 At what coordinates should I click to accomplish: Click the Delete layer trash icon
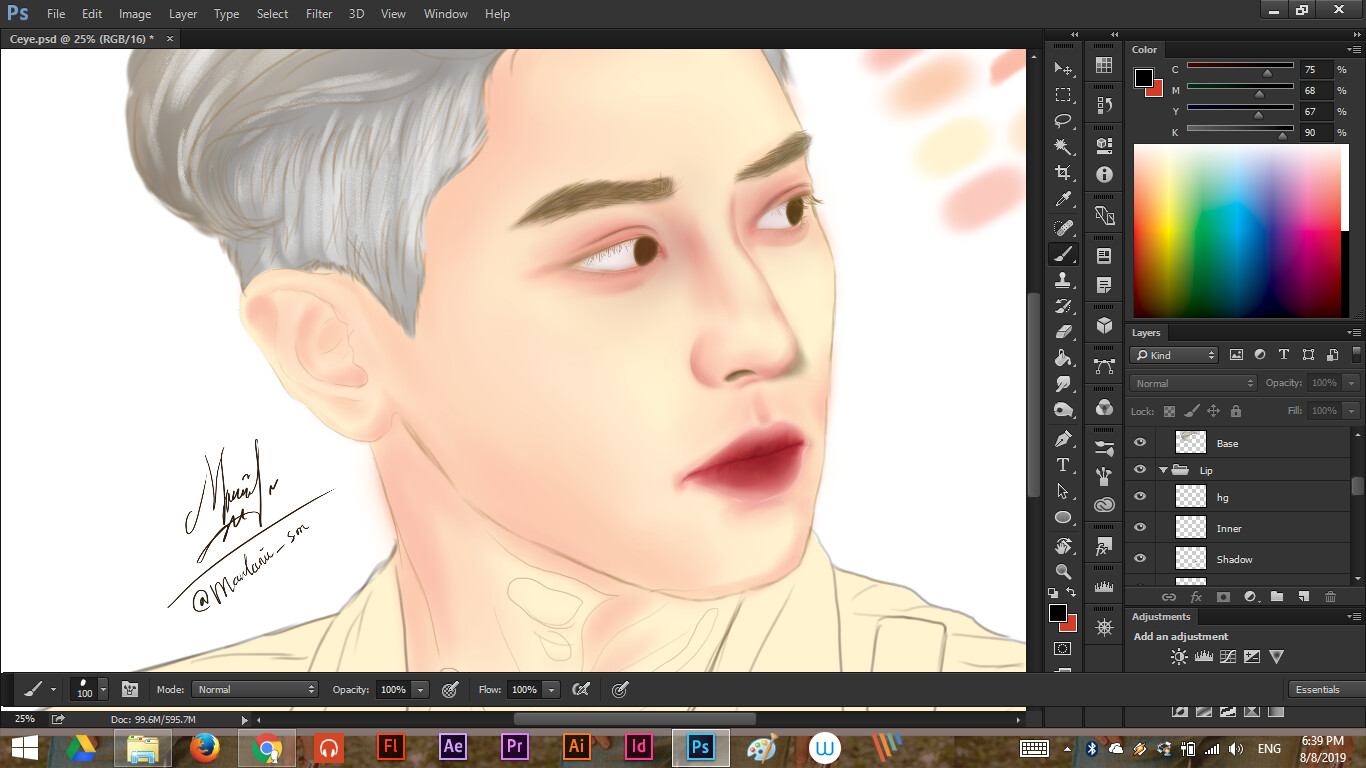(x=1330, y=597)
